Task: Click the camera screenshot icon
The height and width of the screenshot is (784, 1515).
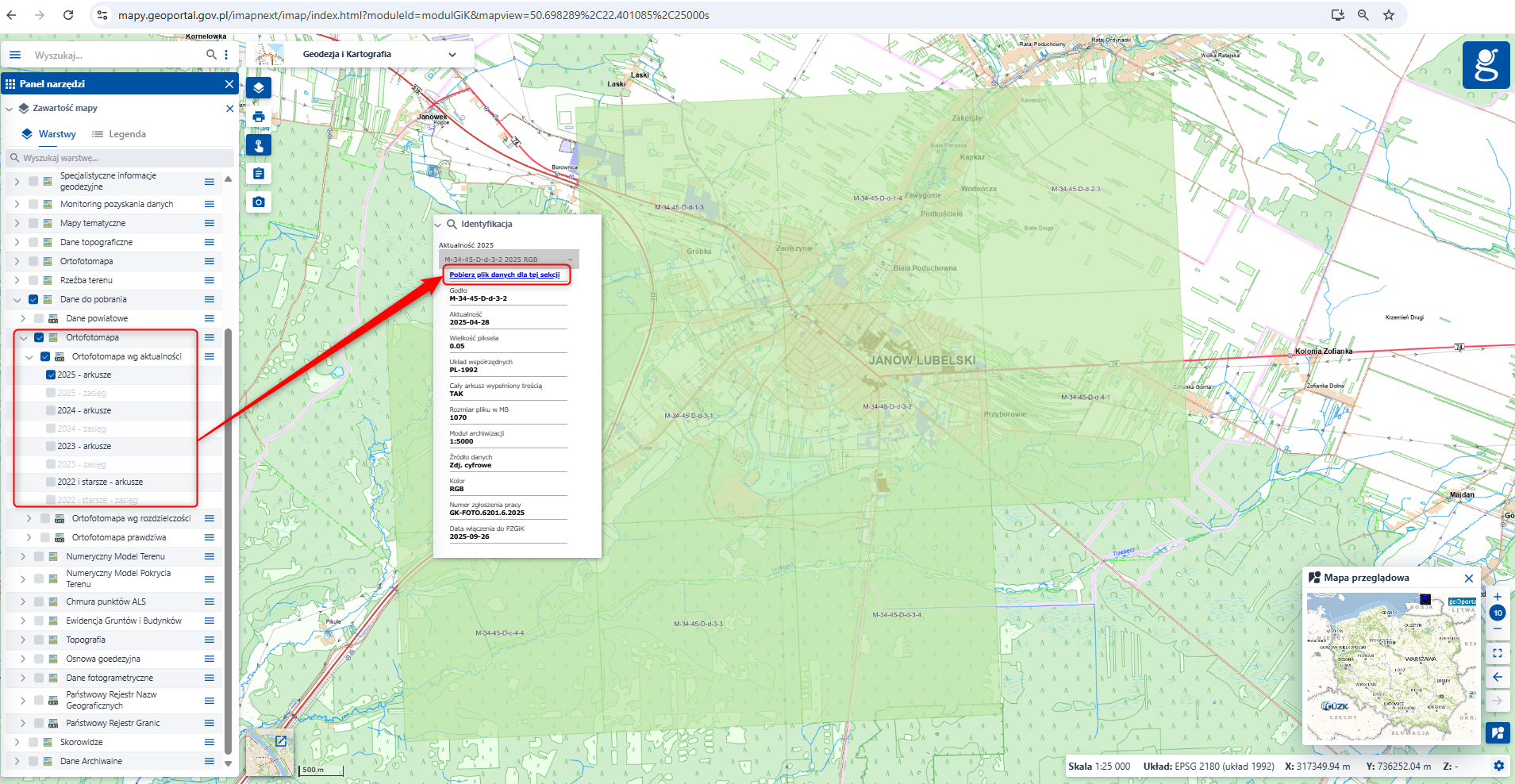Action: (x=259, y=202)
